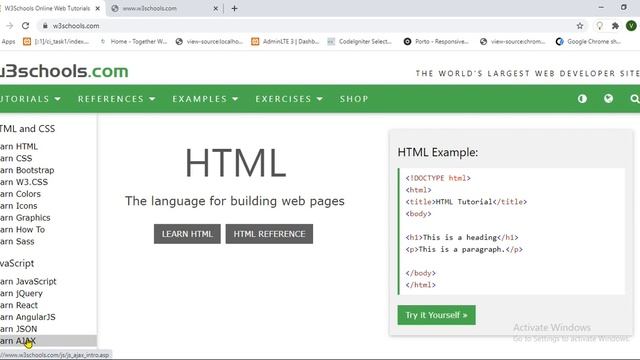This screenshot has width=640, height=360.
Task: Click the large HTML heading
Action: pos(235,163)
